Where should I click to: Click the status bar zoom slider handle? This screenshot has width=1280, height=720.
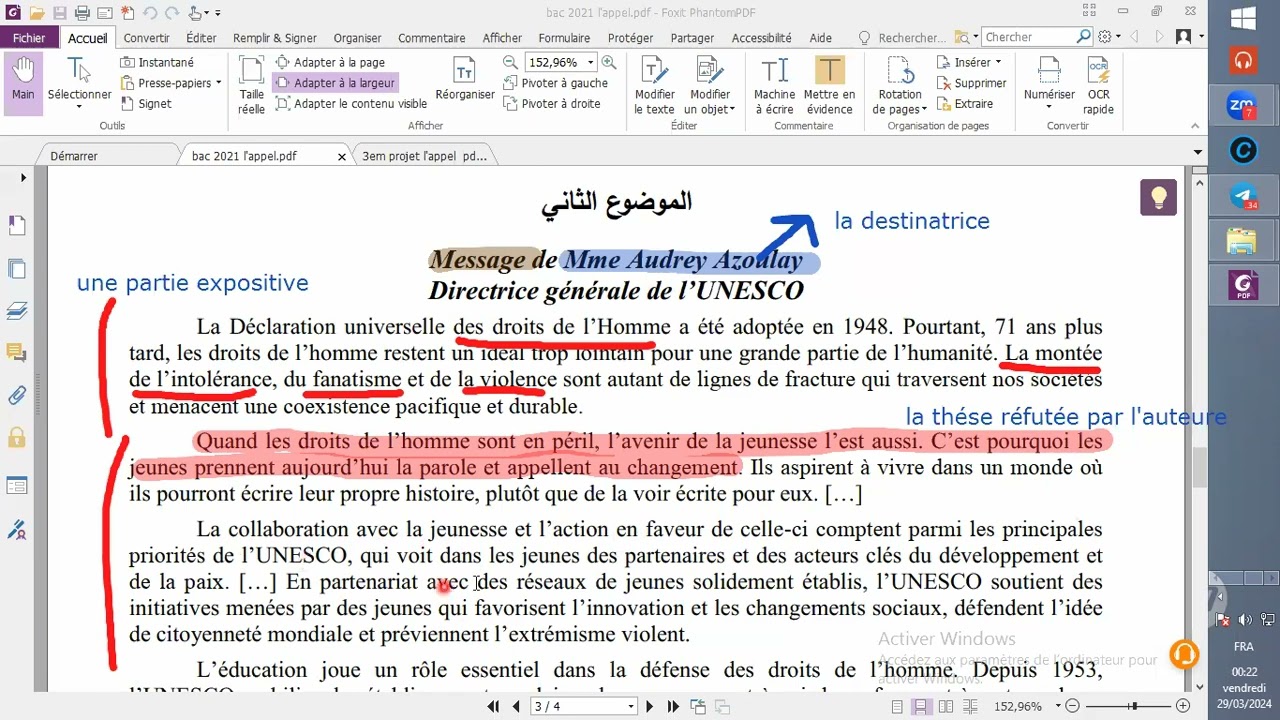(1134, 706)
